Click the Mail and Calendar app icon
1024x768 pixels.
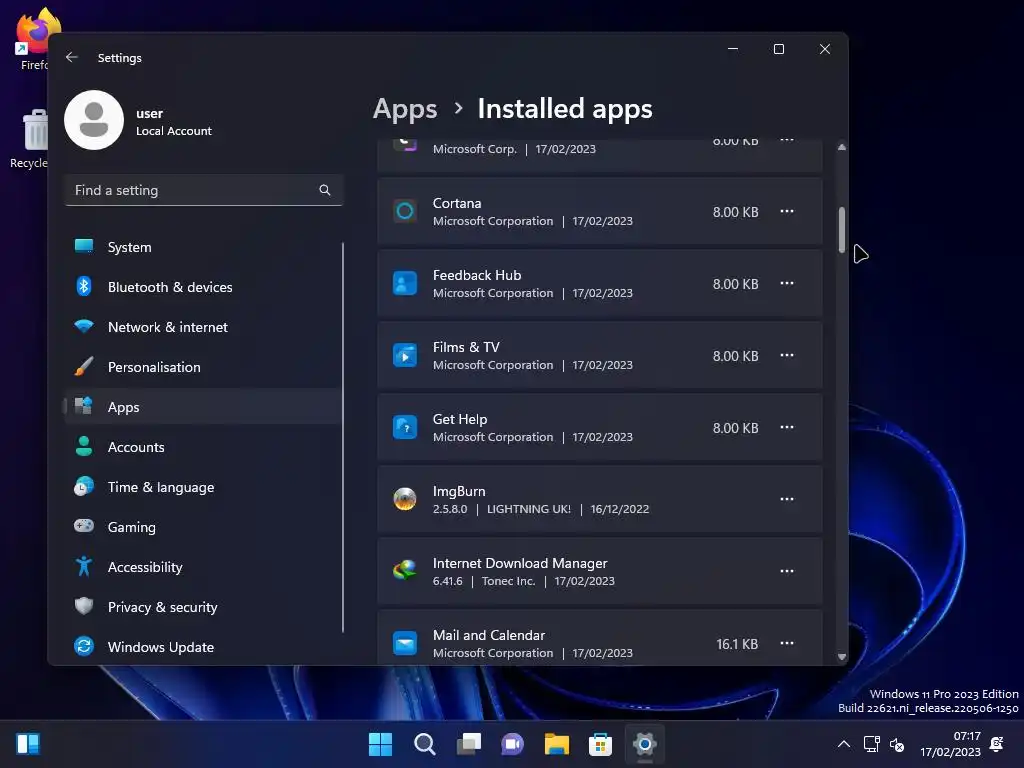pos(405,643)
